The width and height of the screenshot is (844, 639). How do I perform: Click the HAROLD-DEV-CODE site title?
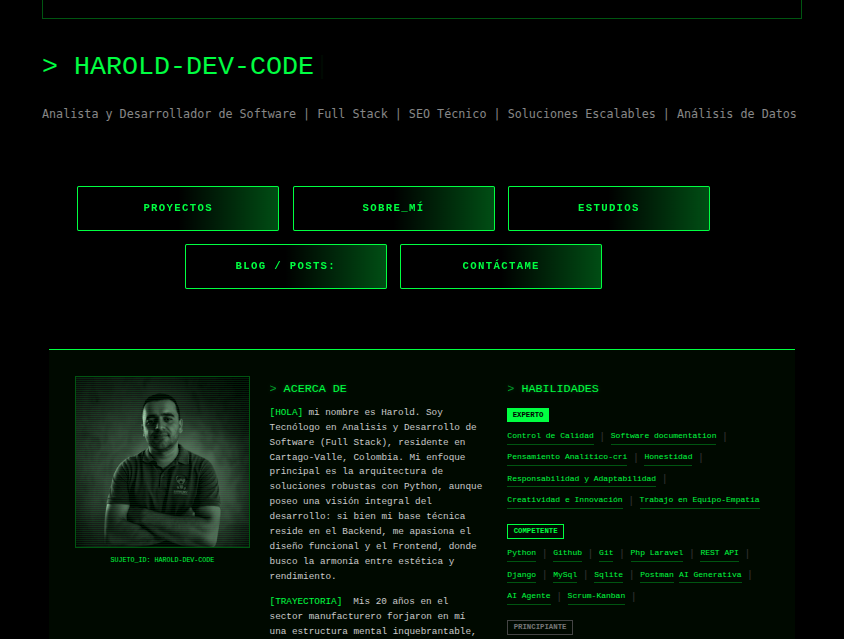(193, 67)
